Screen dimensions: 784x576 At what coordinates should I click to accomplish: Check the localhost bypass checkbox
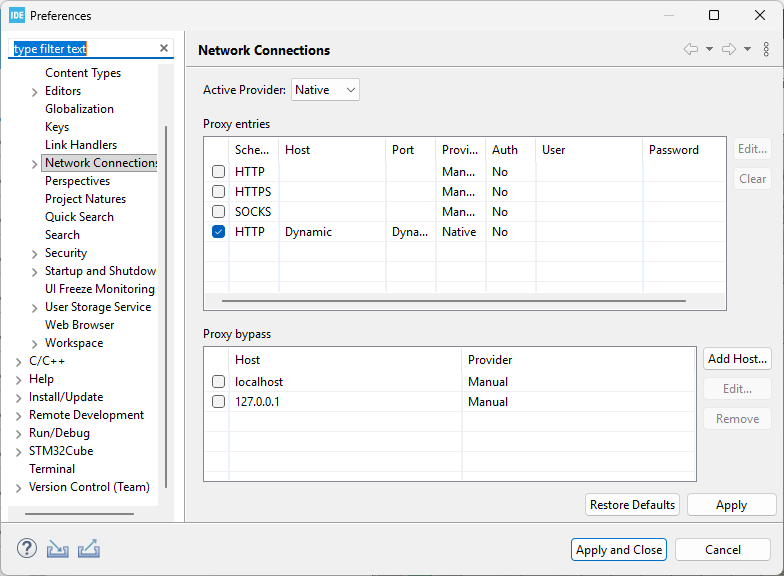tap(218, 382)
